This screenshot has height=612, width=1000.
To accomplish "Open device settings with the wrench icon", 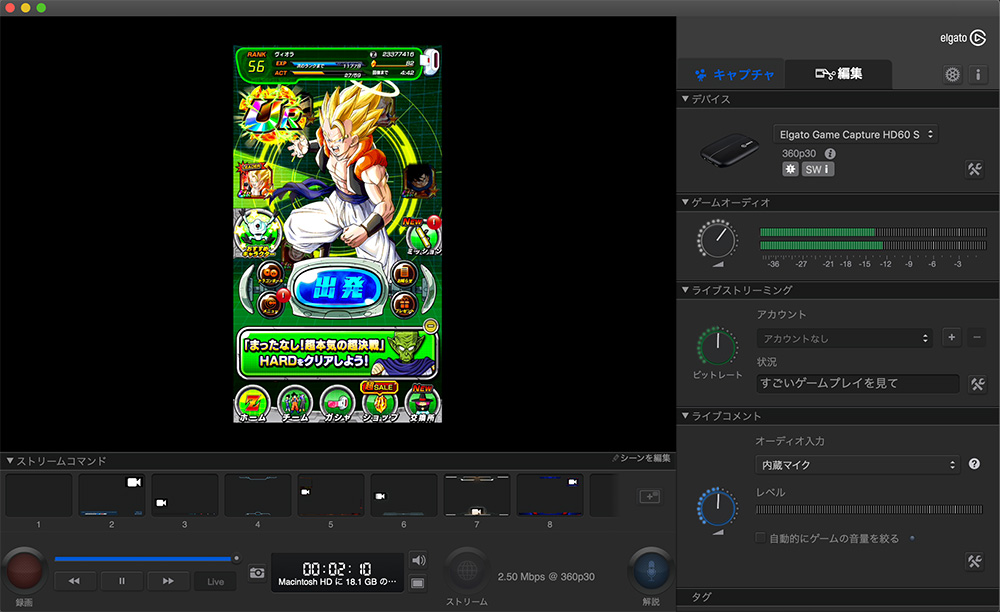I will point(974,169).
